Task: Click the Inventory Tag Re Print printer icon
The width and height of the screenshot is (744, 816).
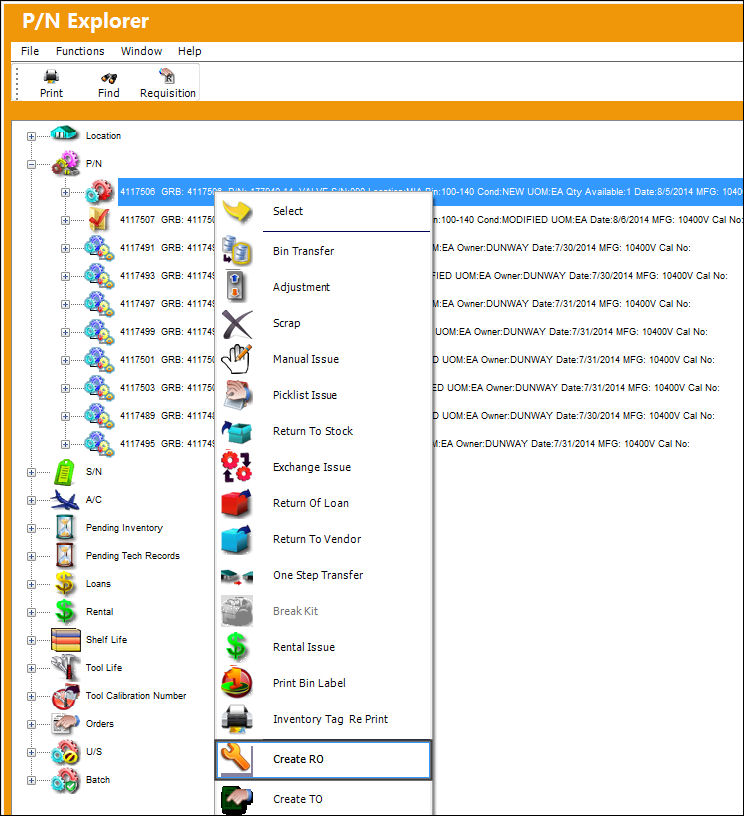Action: click(x=237, y=719)
